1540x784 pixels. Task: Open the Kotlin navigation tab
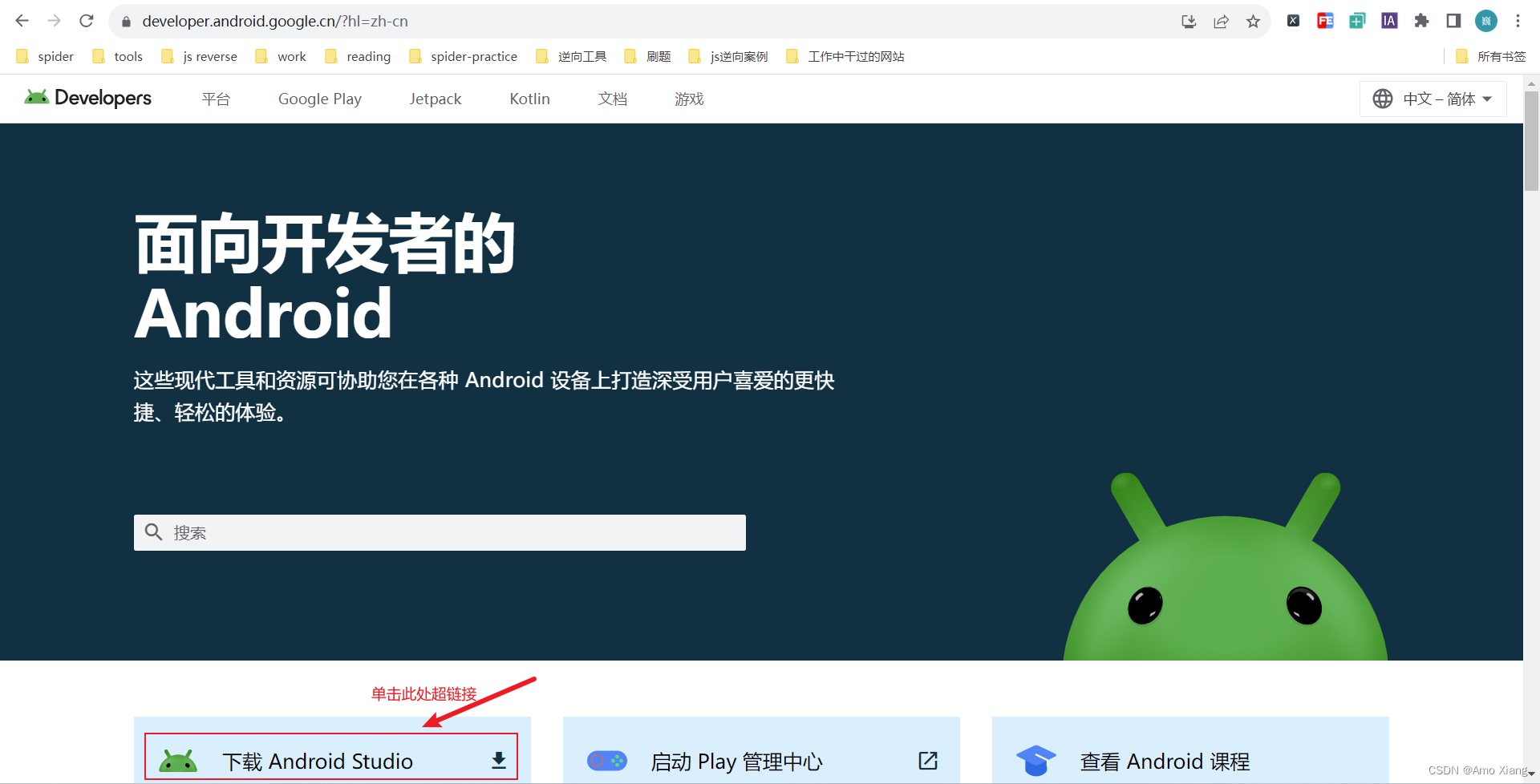click(x=529, y=99)
